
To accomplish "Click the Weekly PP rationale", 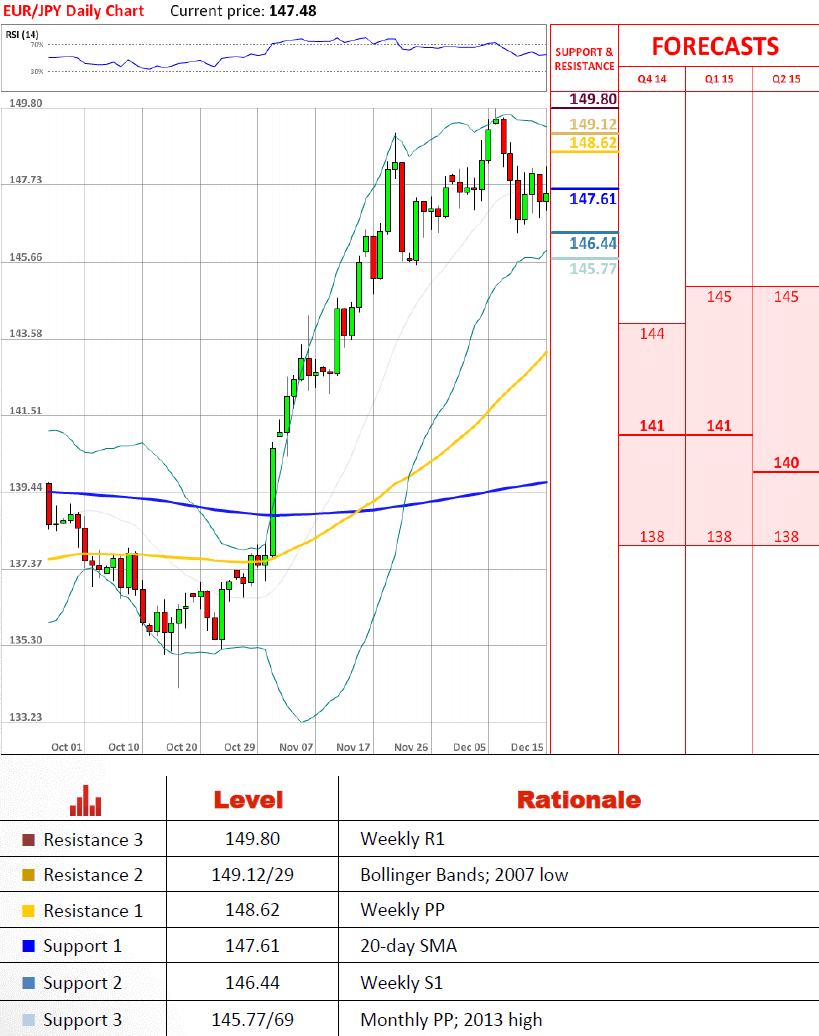I will pos(402,910).
